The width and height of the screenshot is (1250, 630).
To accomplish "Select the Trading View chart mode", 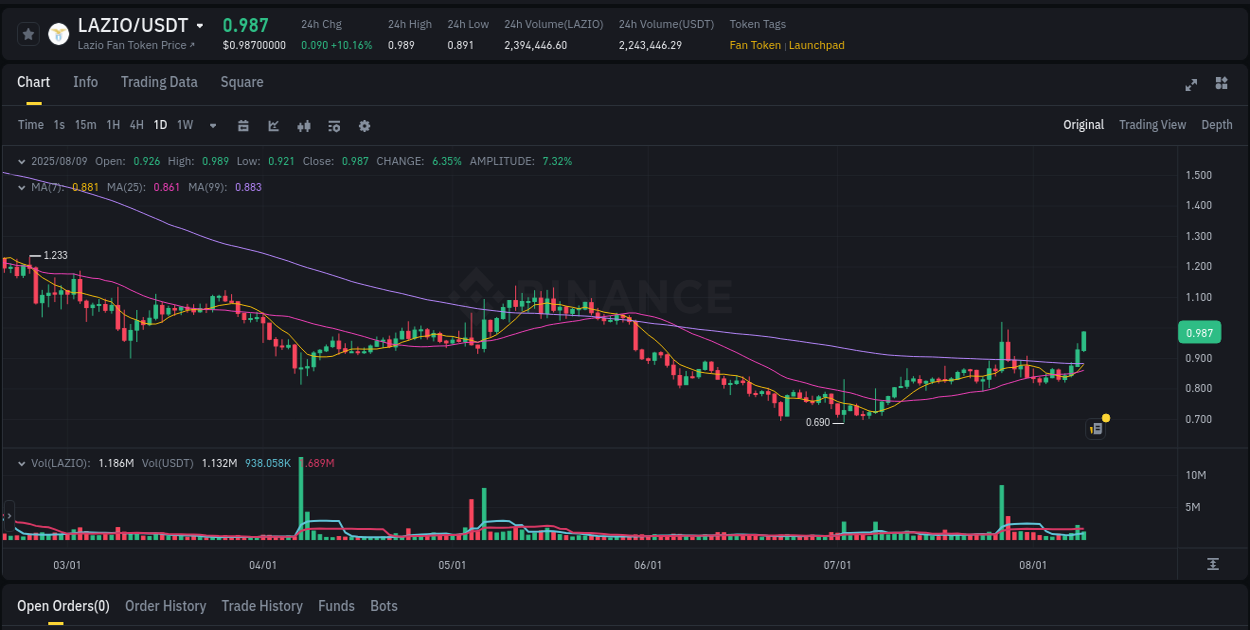I will 1152,125.
